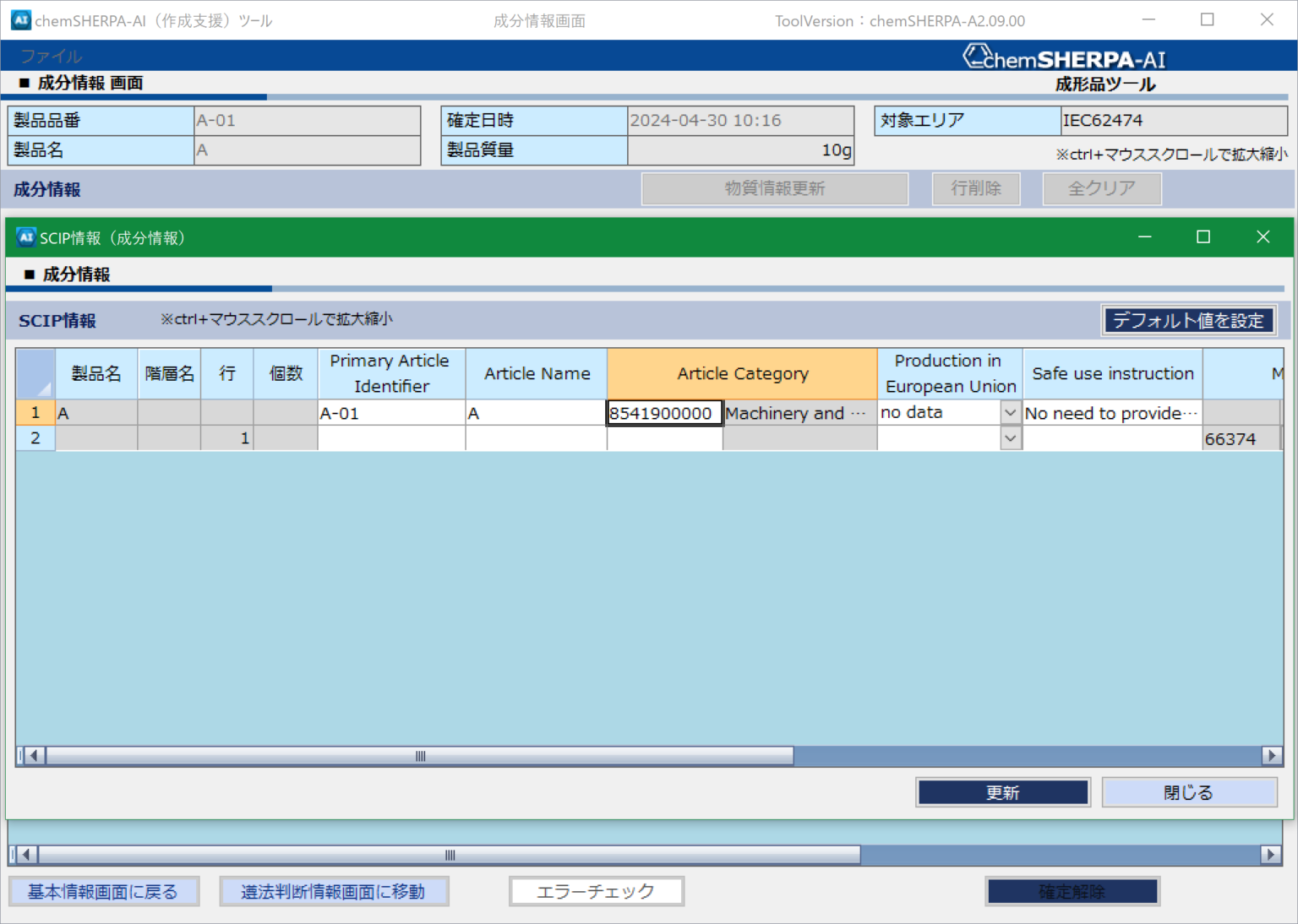Click the inner grid's scroll left arrow
The image size is (1298, 924).
34,756
